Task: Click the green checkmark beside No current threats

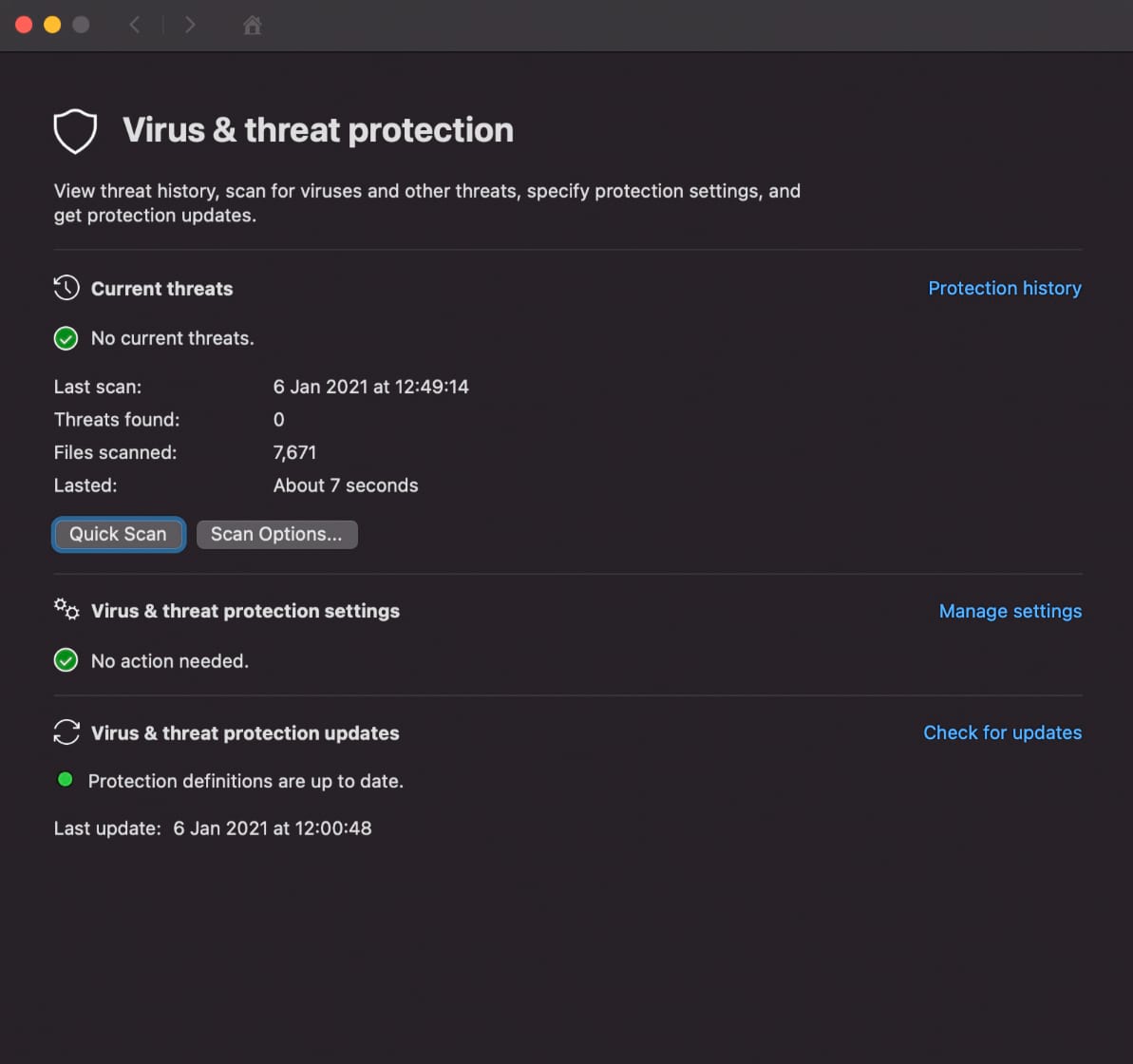Action: click(66, 338)
